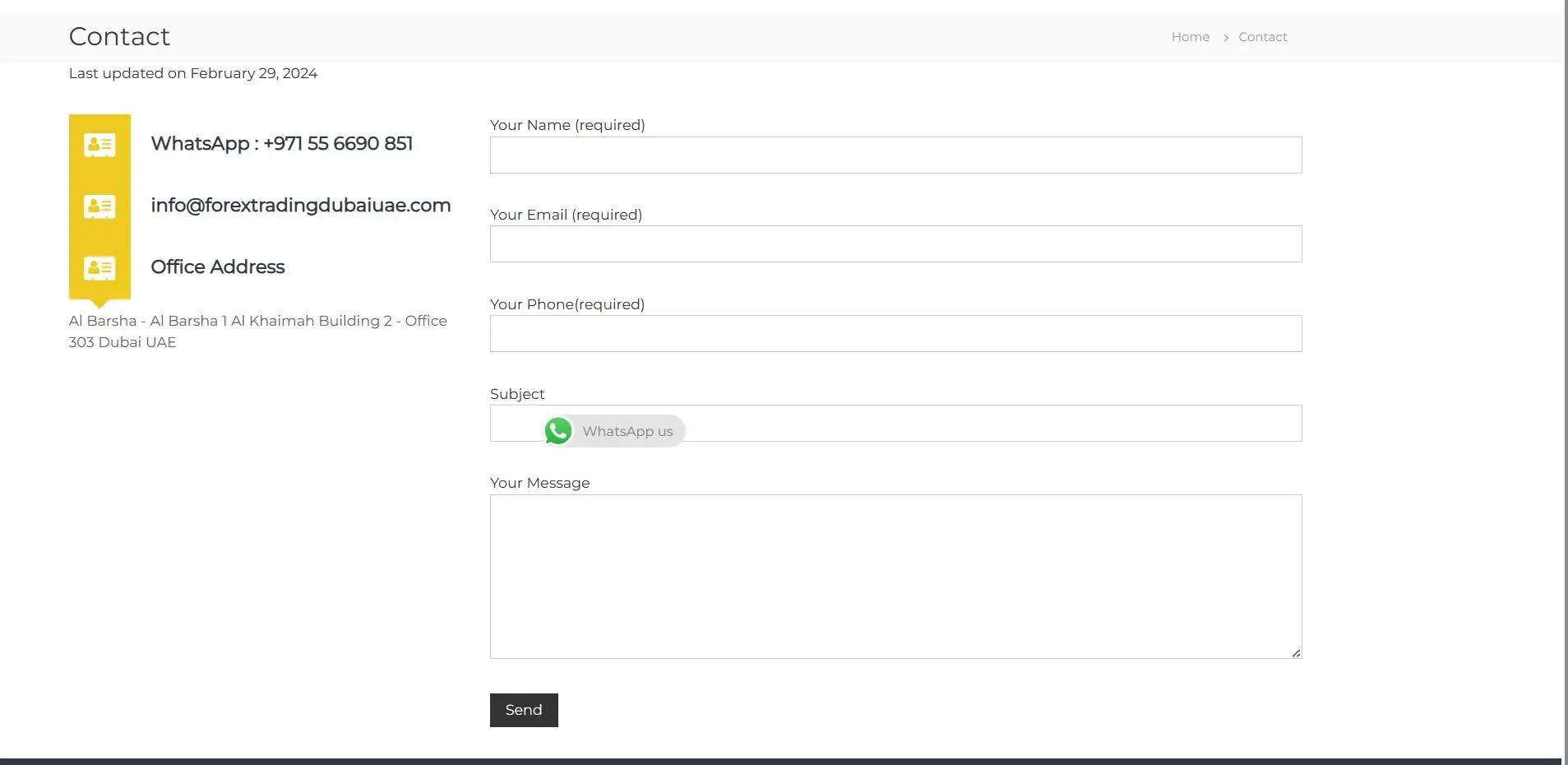Click the Your Phone(required) label

pyautogui.click(x=567, y=304)
